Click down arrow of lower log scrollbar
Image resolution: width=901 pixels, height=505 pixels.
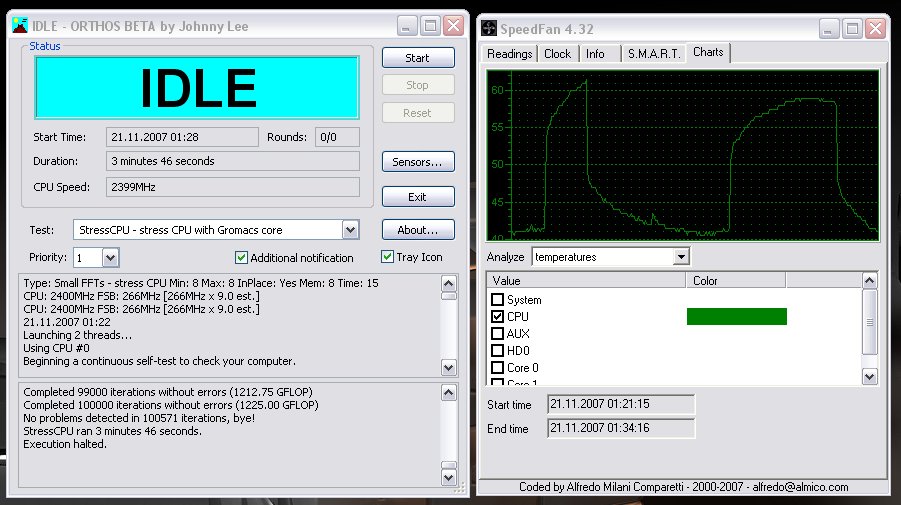pyautogui.click(x=449, y=477)
